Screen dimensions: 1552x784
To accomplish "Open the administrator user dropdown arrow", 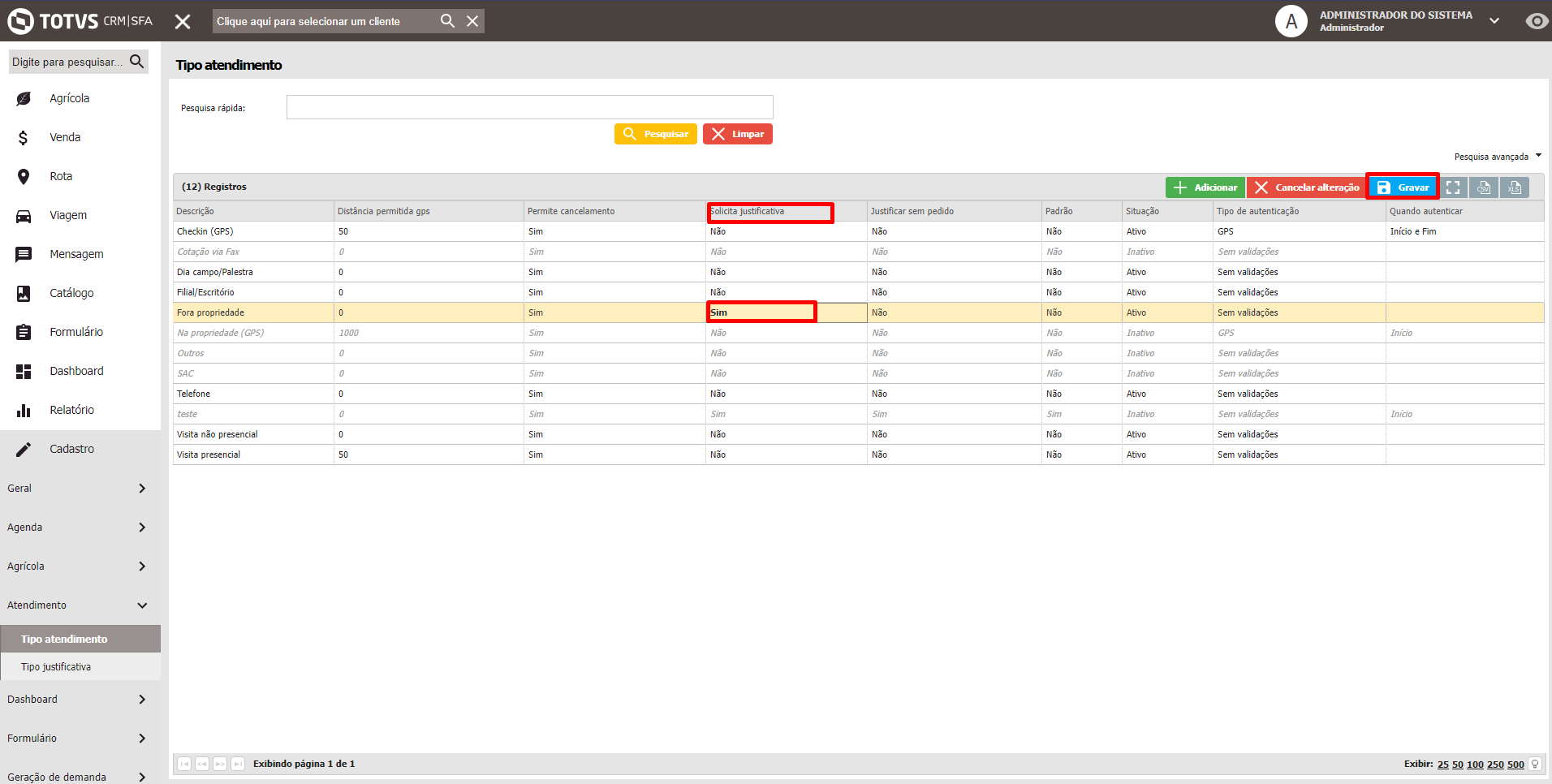I will pyautogui.click(x=1494, y=21).
